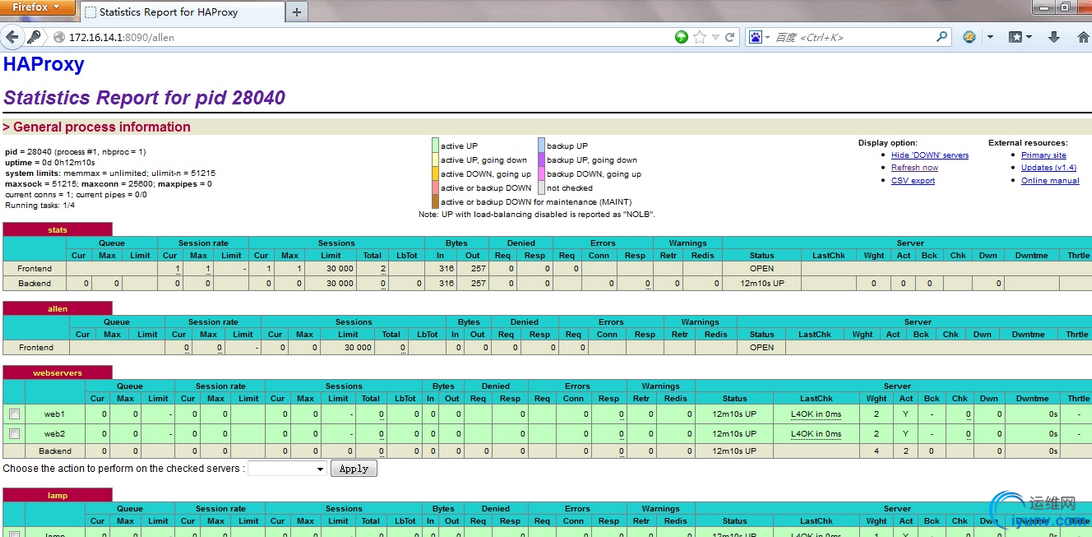Screen dimensions: 1092x537
Task: Open dropdown arrow next to badge icon
Action: (x=990, y=38)
